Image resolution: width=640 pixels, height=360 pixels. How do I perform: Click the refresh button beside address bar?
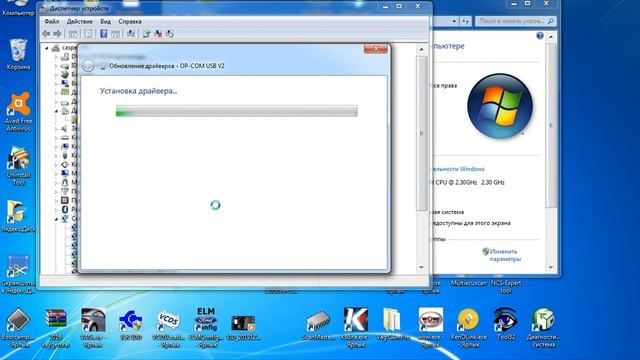[466, 21]
